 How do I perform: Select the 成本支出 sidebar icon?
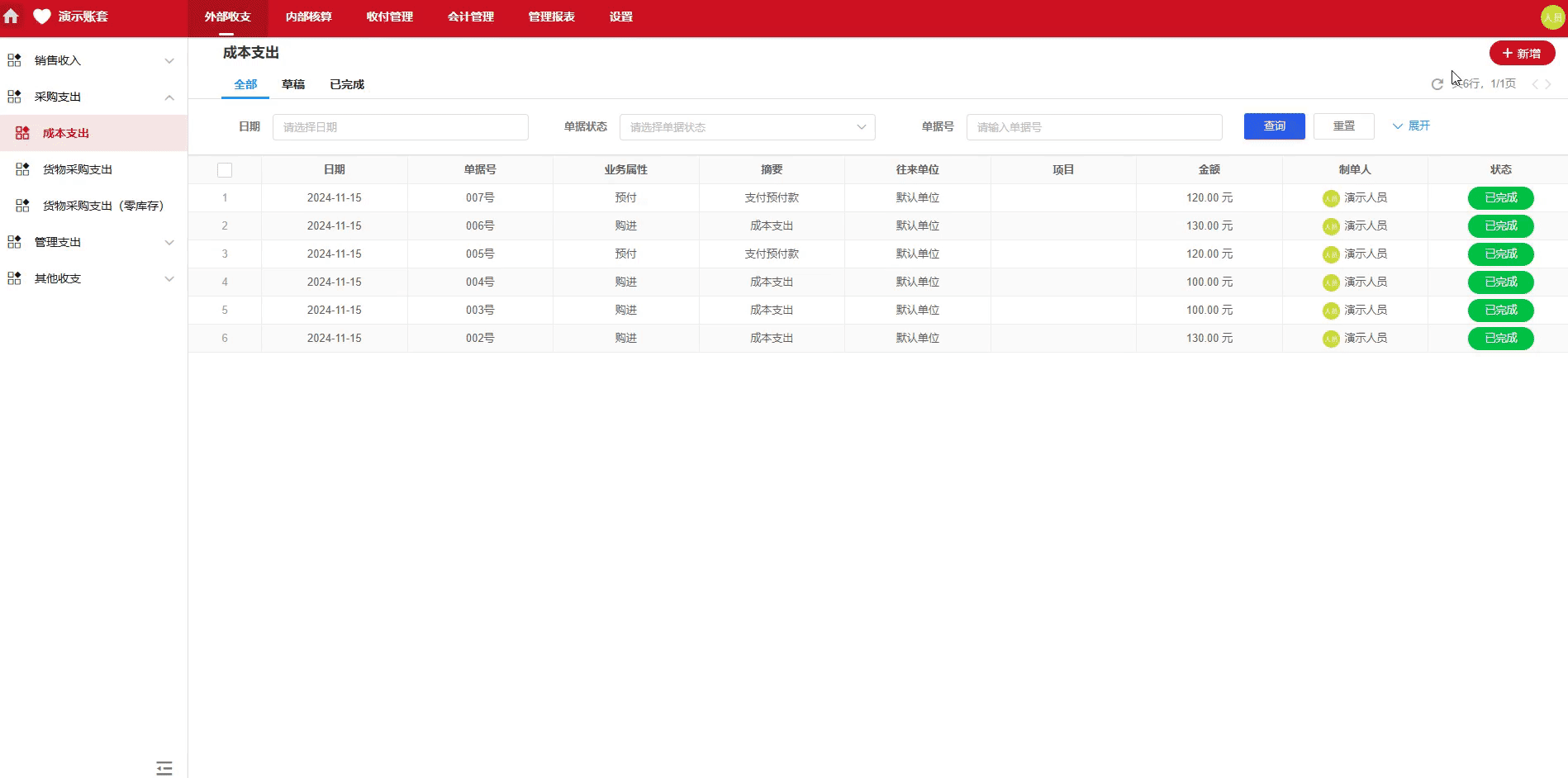coord(21,132)
